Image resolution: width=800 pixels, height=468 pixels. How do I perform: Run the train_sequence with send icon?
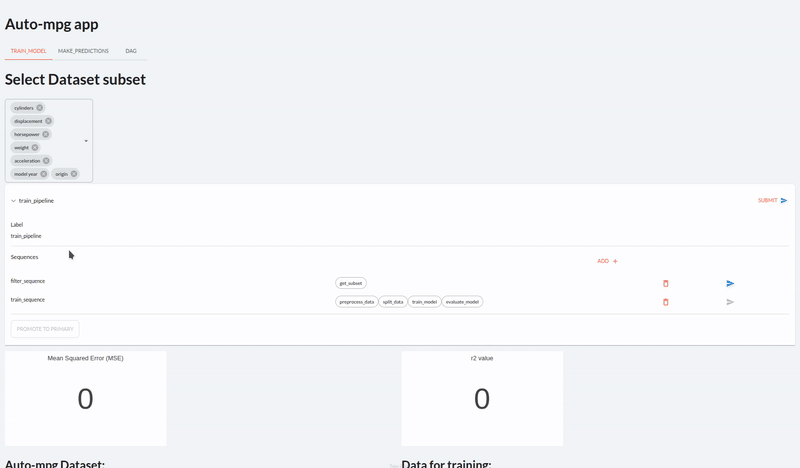(730, 302)
